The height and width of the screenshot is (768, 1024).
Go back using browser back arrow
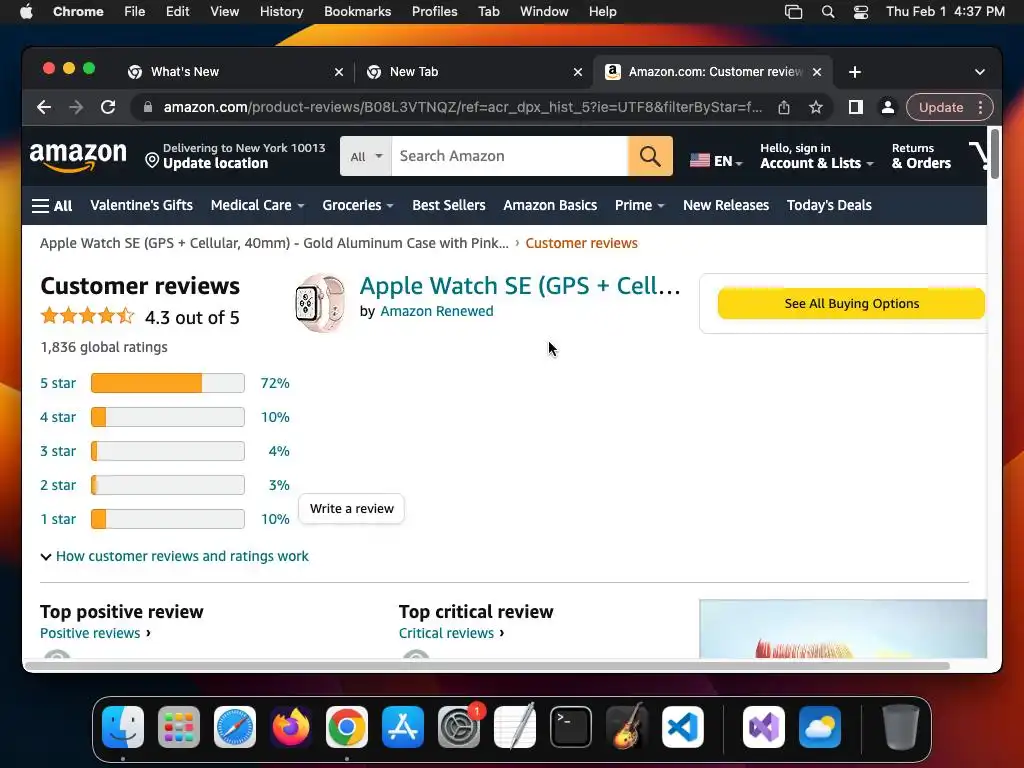click(44, 107)
